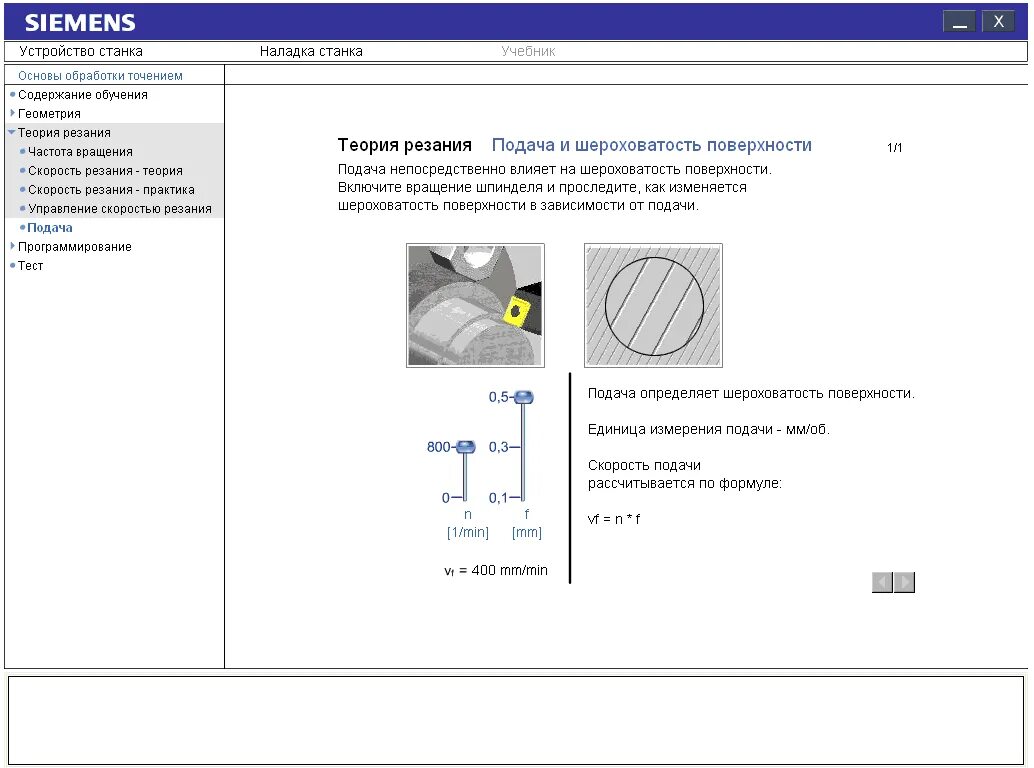
Task: Close the Siemens window
Action: pos(998,22)
